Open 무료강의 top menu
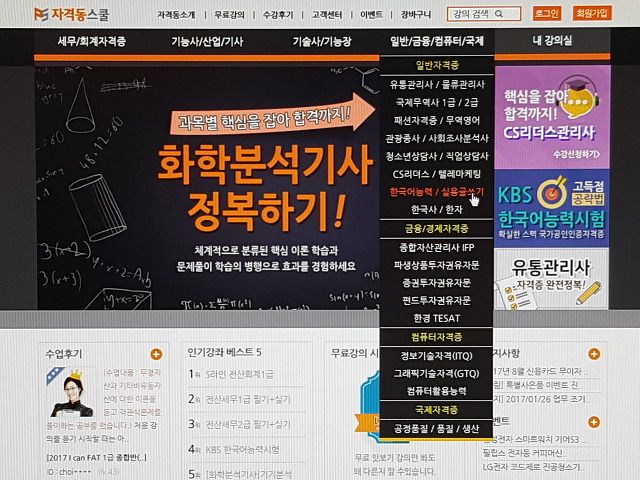The height and width of the screenshot is (480, 640). pos(229,15)
